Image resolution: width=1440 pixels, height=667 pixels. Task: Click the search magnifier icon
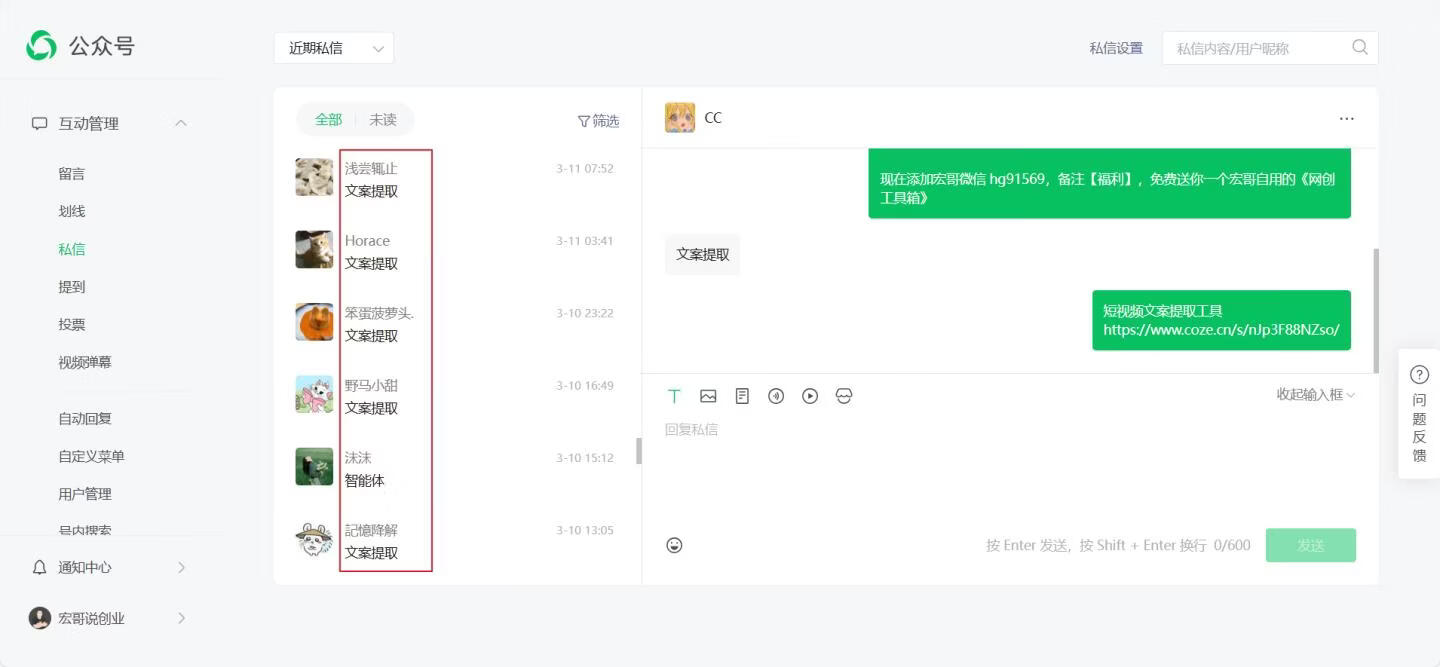(1359, 46)
